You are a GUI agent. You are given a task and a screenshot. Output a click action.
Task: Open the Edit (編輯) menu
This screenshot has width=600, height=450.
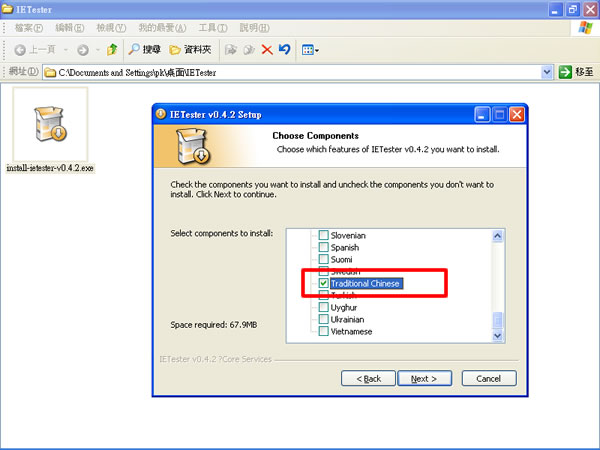coord(70,28)
